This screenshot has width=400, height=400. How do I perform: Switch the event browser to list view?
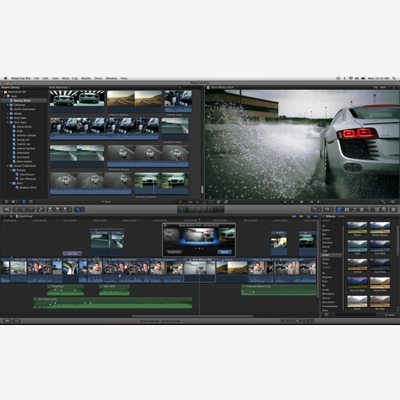(31, 202)
